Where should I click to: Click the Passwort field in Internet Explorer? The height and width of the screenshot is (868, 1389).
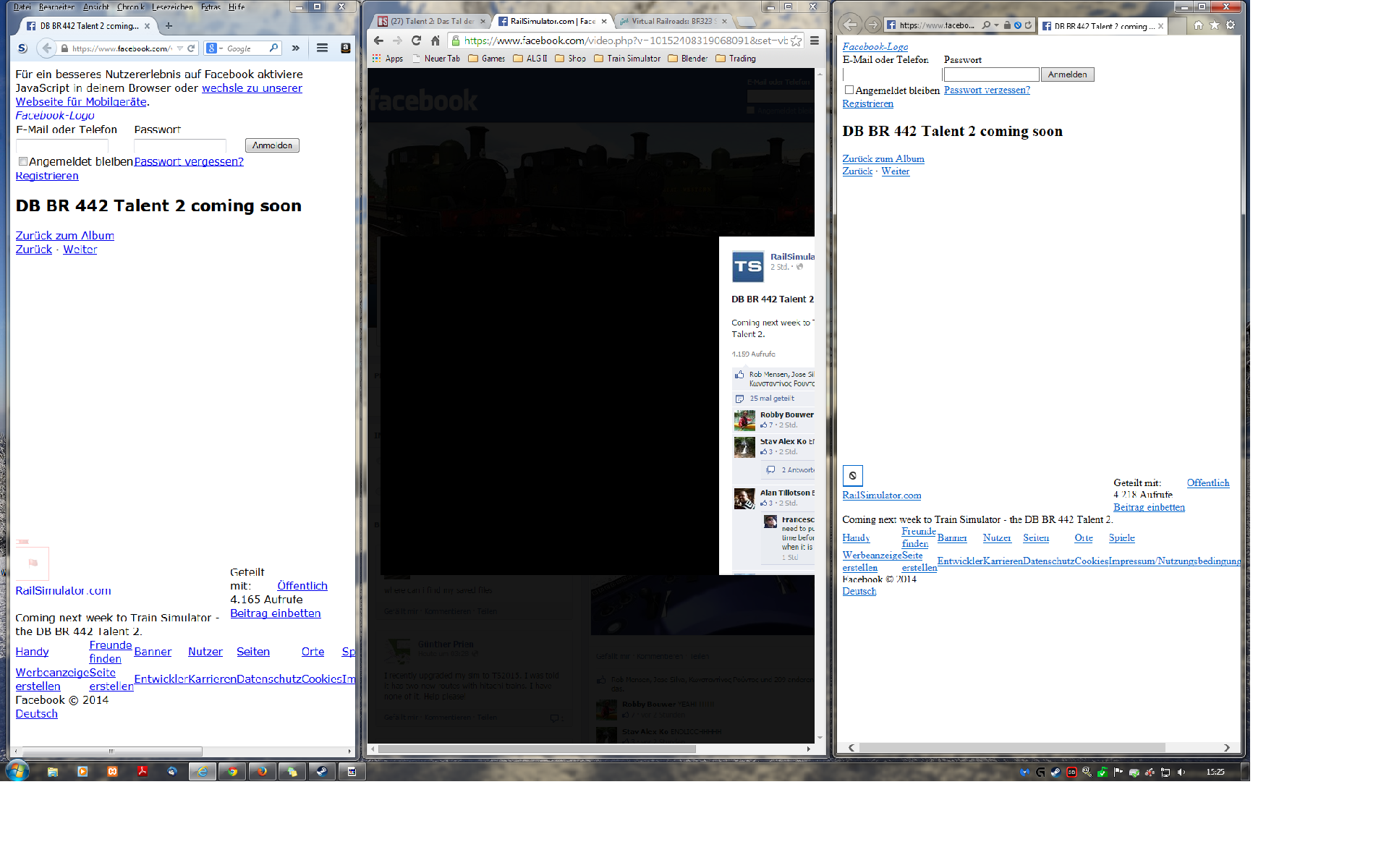point(991,75)
